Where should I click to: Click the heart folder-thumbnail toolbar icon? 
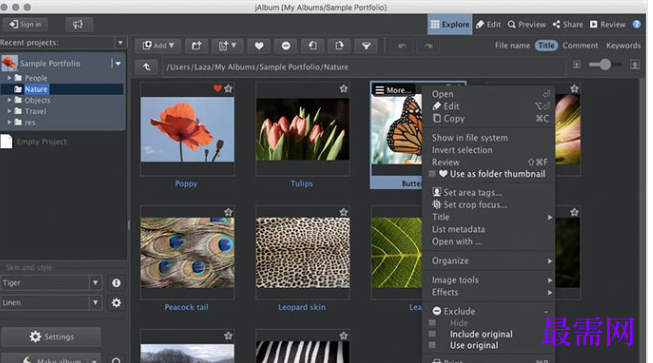(259, 45)
